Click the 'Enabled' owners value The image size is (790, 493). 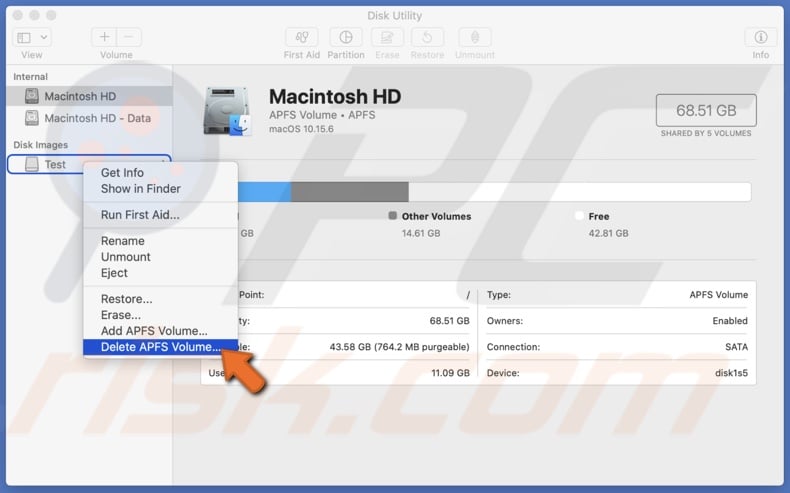pos(730,321)
